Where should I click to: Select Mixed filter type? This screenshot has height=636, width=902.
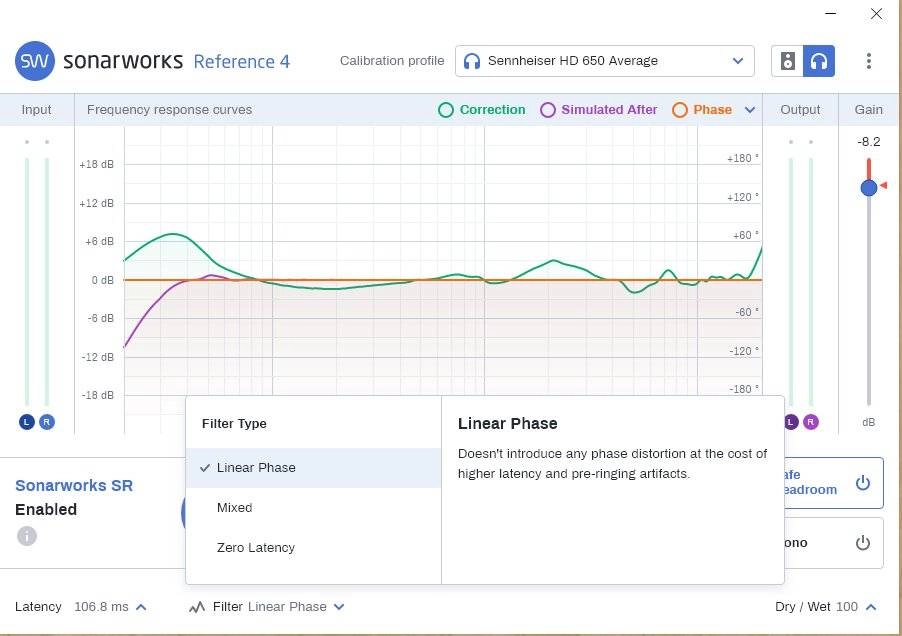314,508
